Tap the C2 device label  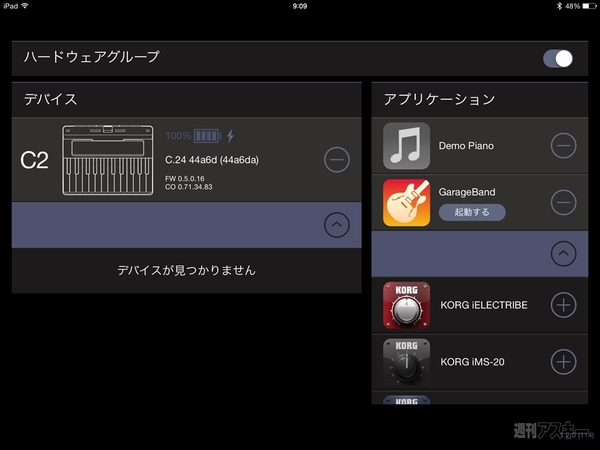click(x=34, y=160)
